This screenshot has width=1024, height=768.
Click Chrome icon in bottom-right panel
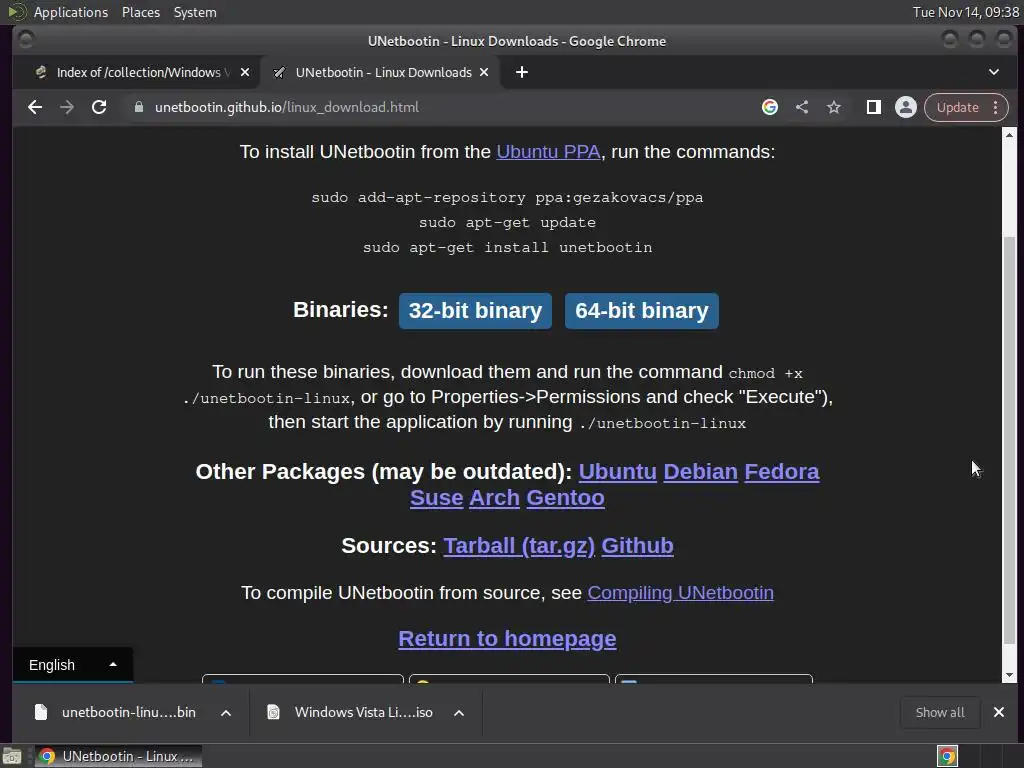[x=947, y=756]
